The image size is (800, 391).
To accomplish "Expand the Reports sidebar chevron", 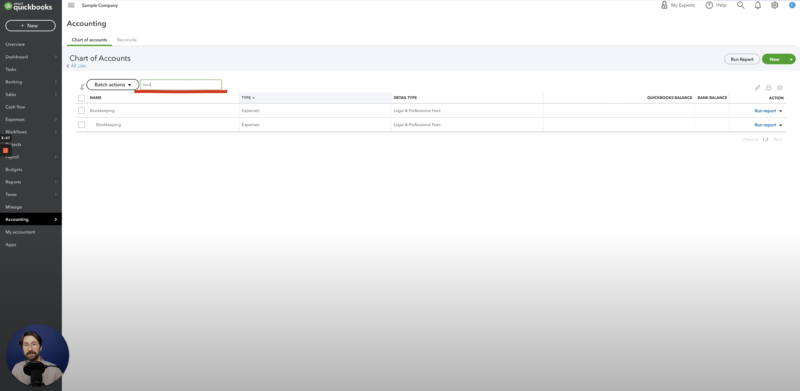I will click(56, 182).
